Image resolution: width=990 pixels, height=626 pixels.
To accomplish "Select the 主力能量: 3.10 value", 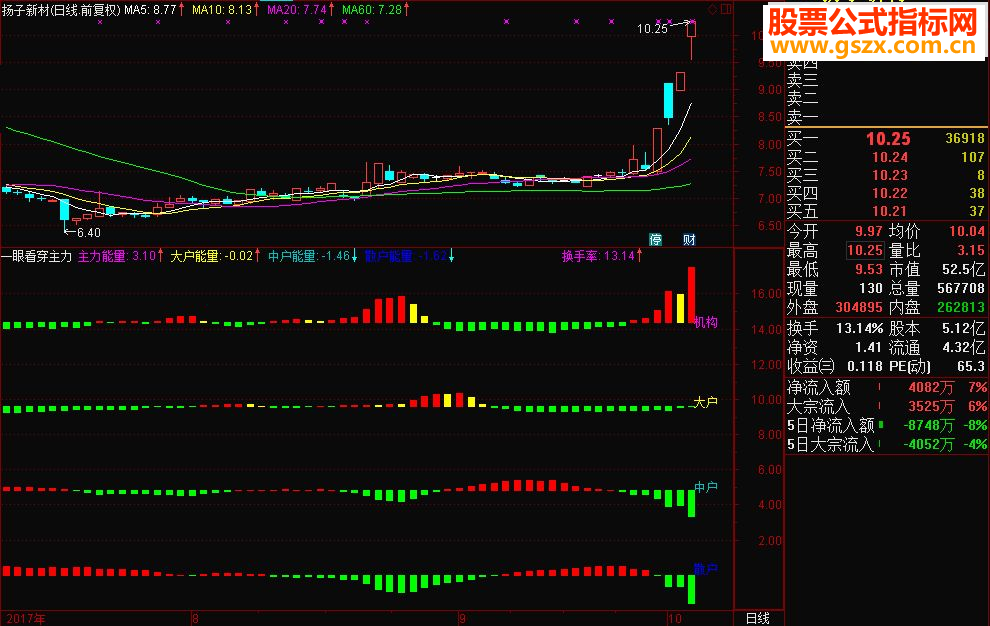I will point(120,256).
